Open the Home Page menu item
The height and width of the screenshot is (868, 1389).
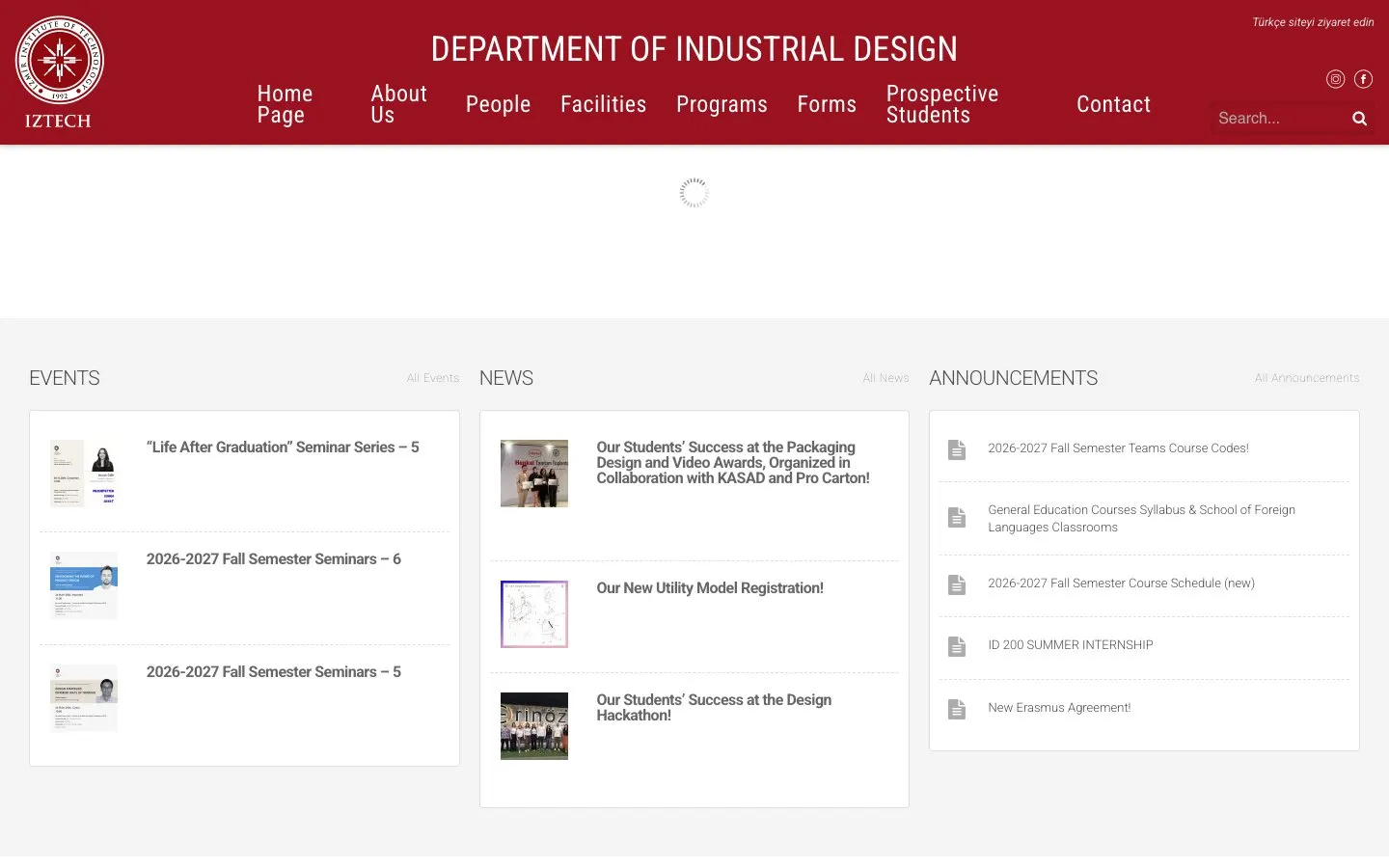pos(285,104)
